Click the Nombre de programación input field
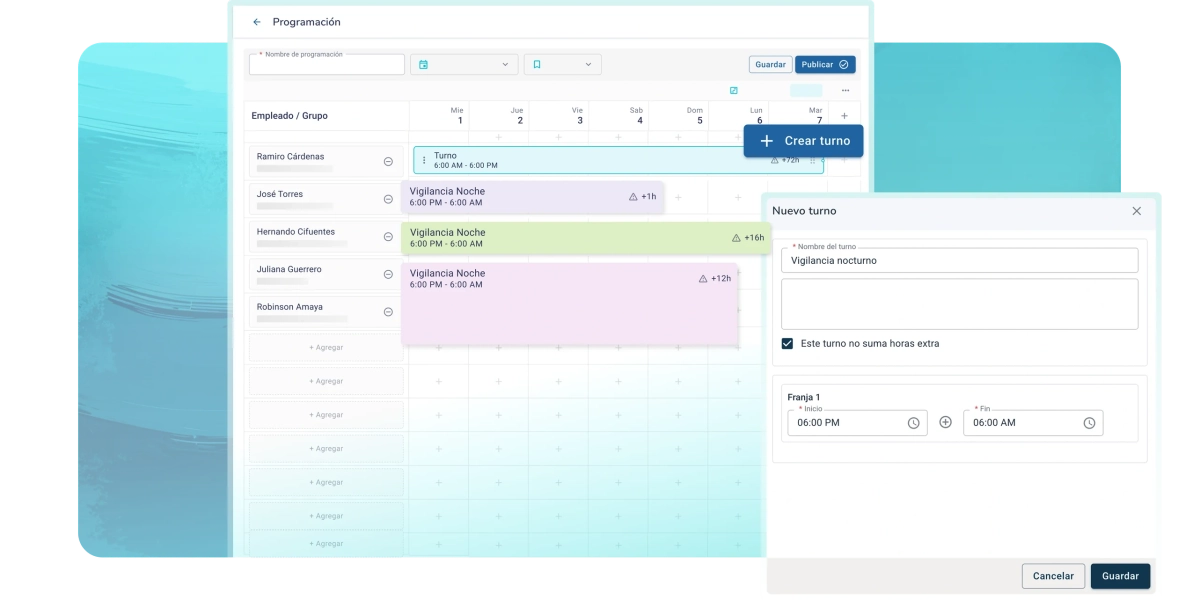 point(327,64)
